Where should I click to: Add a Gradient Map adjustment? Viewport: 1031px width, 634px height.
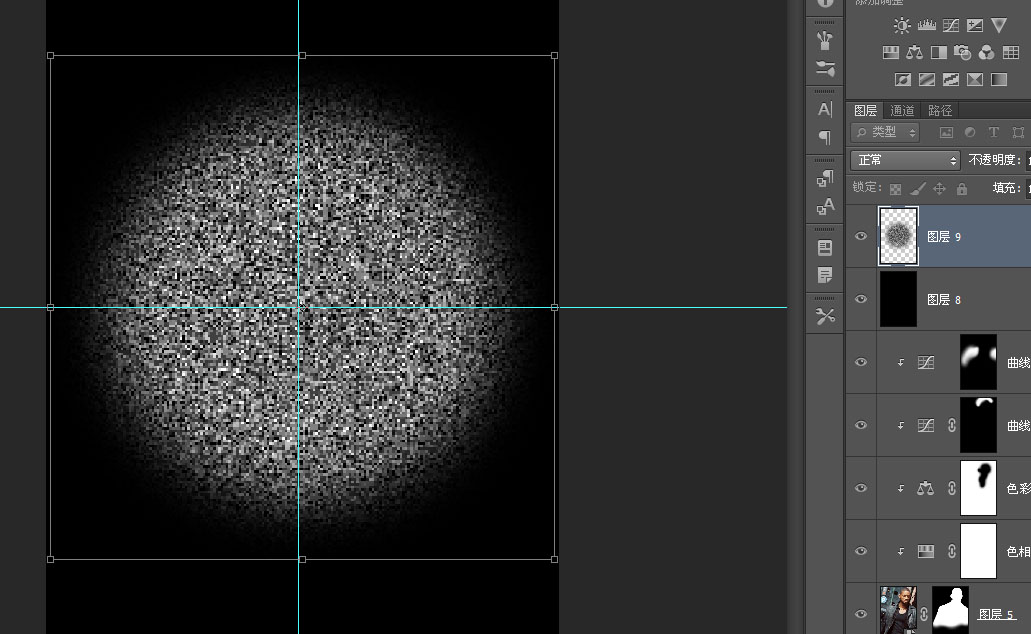click(x=999, y=80)
